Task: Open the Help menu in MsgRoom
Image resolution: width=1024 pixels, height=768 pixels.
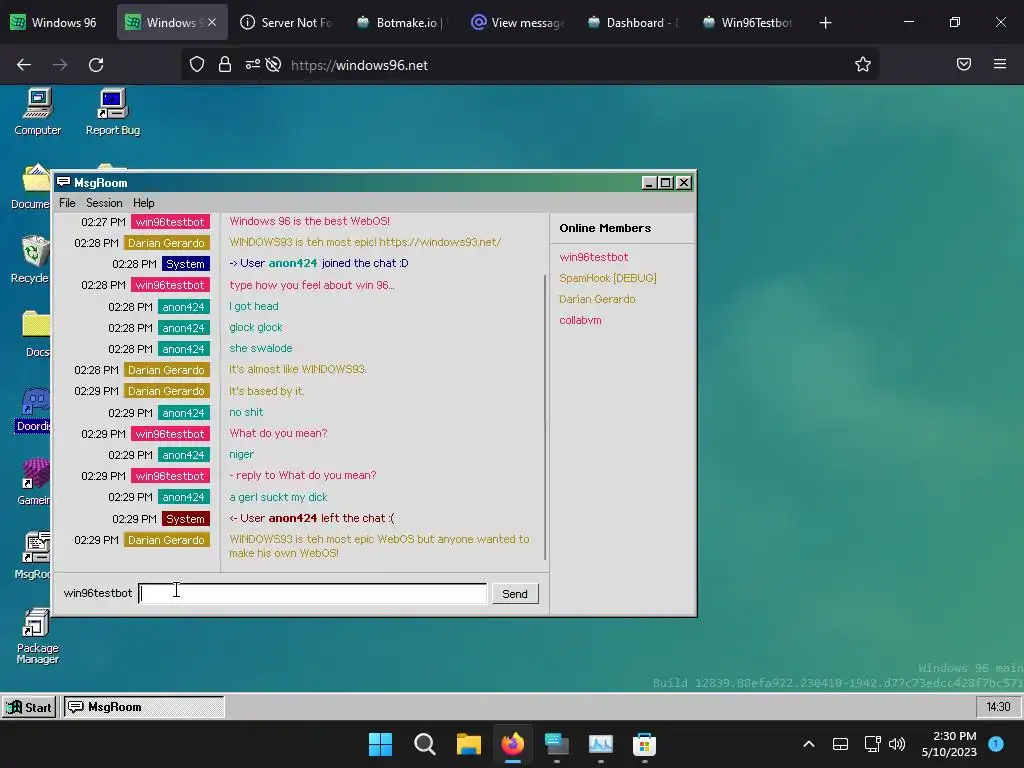Action: 144,203
